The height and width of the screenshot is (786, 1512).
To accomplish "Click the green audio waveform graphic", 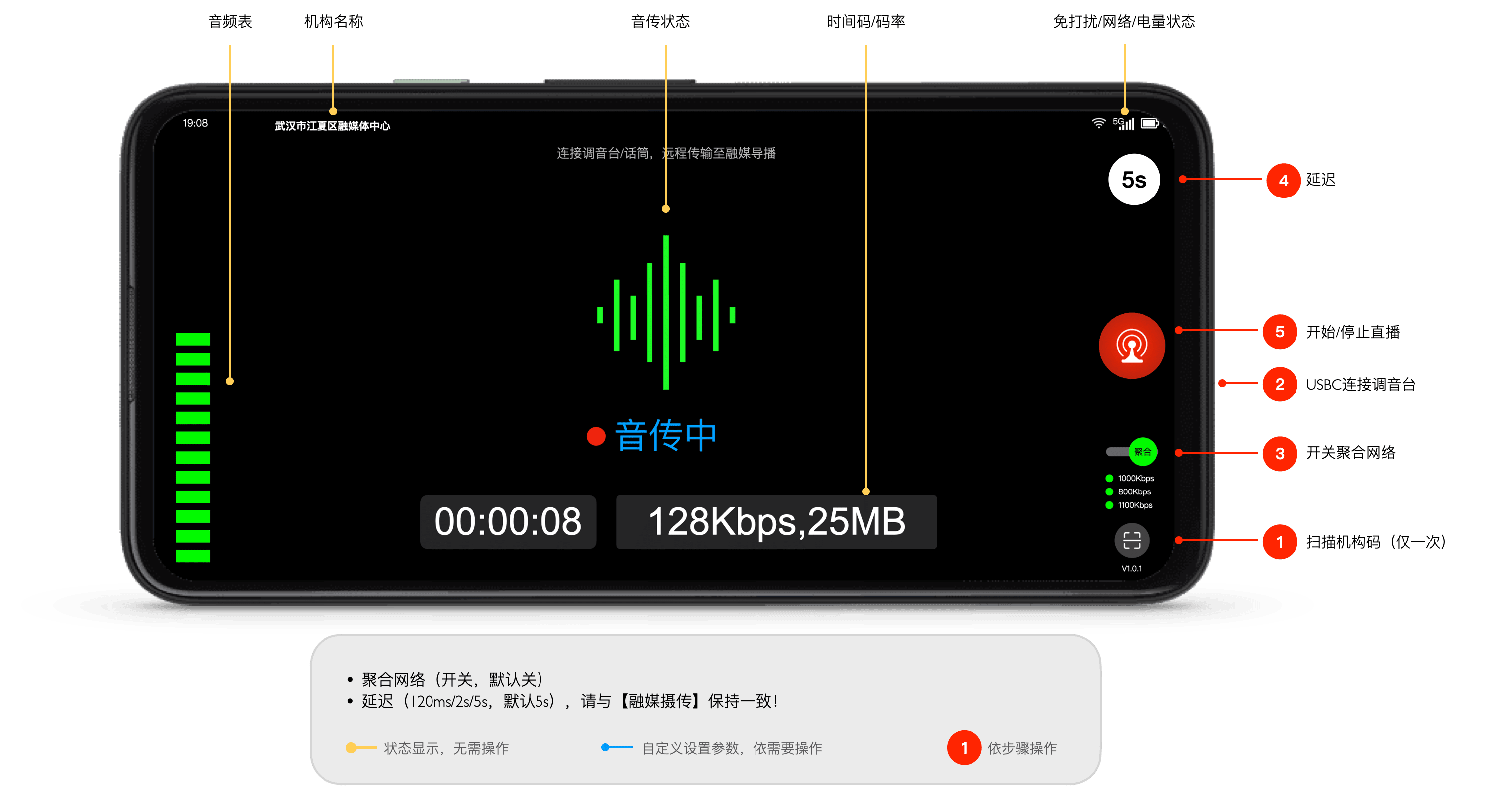I will tap(665, 312).
